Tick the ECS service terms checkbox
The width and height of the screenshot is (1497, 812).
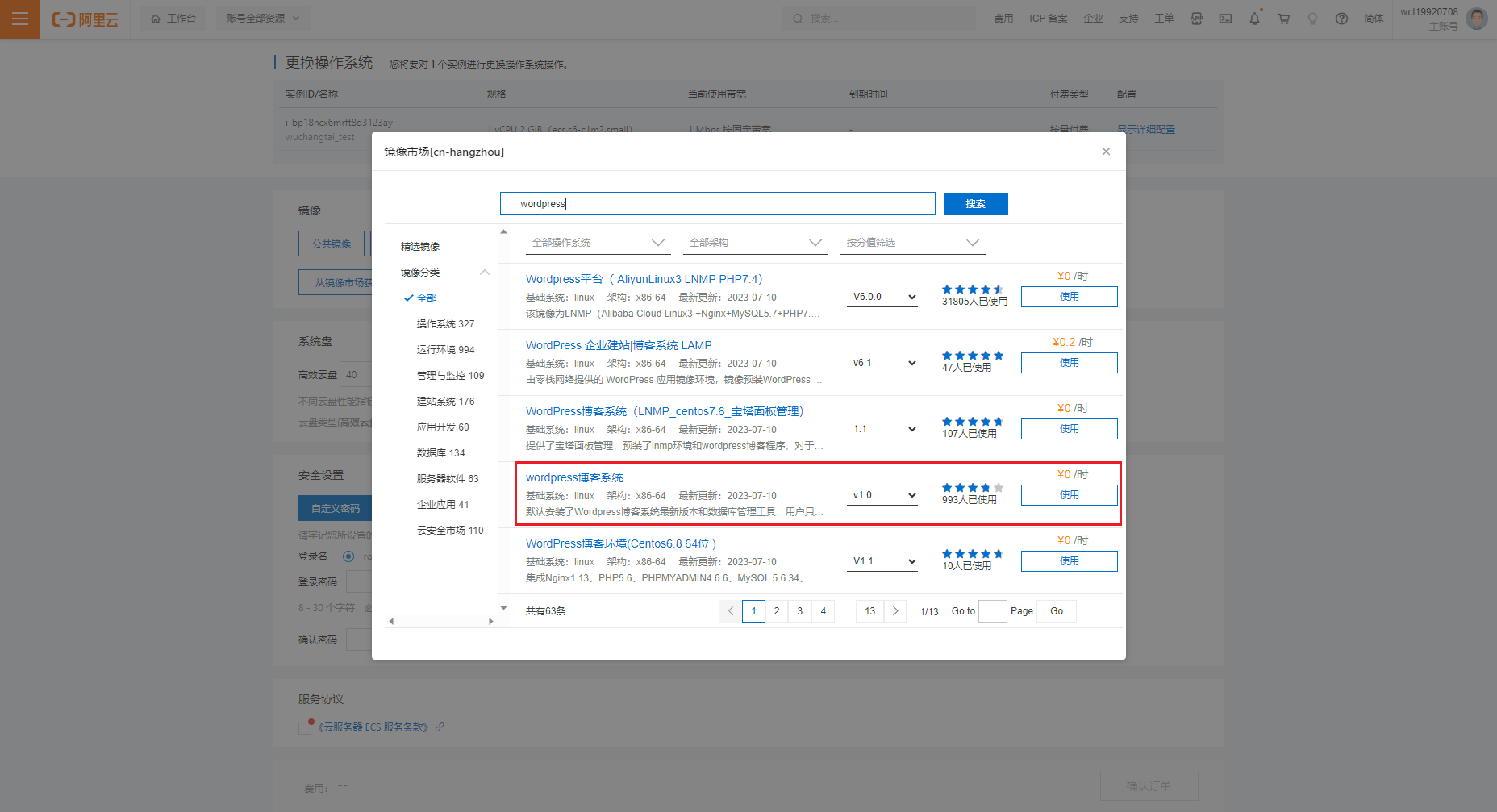point(305,727)
